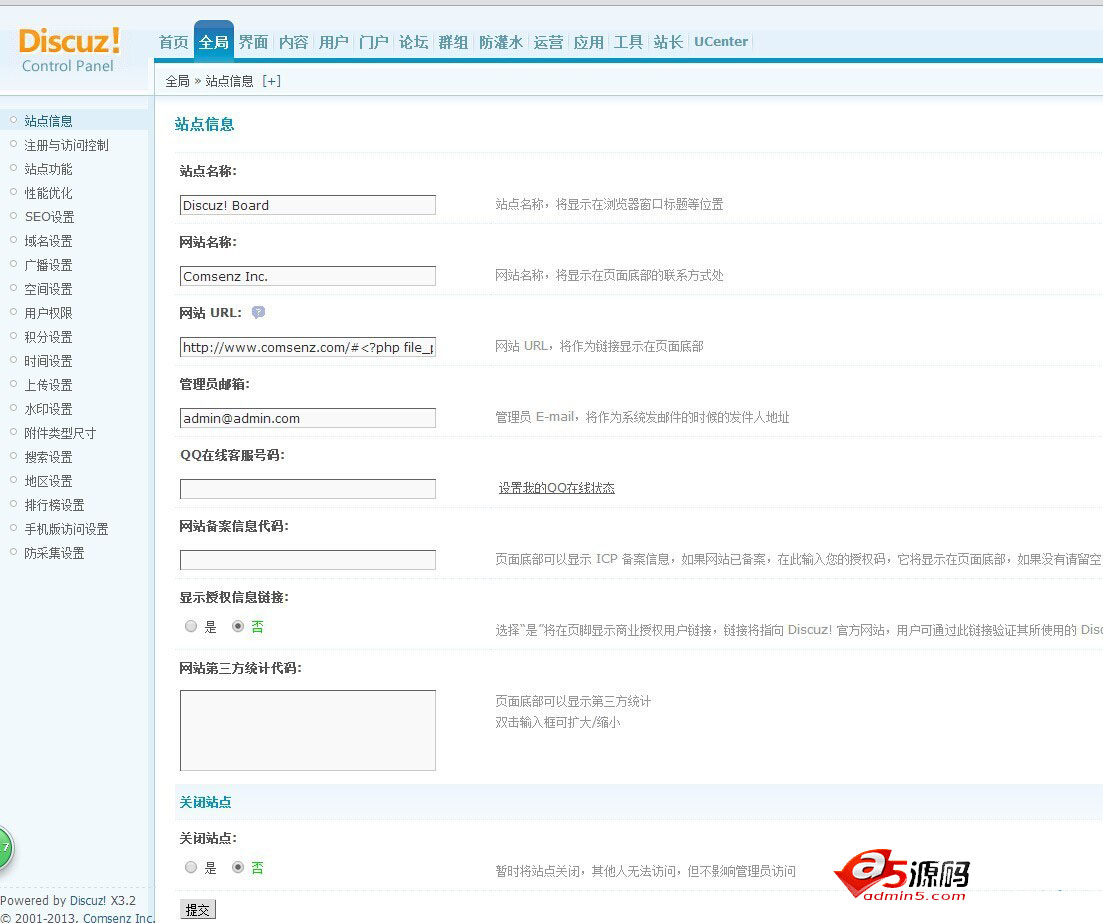Screen dimensions: 1103x923
Task: Select 否 for 关闭站点
Action: tap(236, 868)
